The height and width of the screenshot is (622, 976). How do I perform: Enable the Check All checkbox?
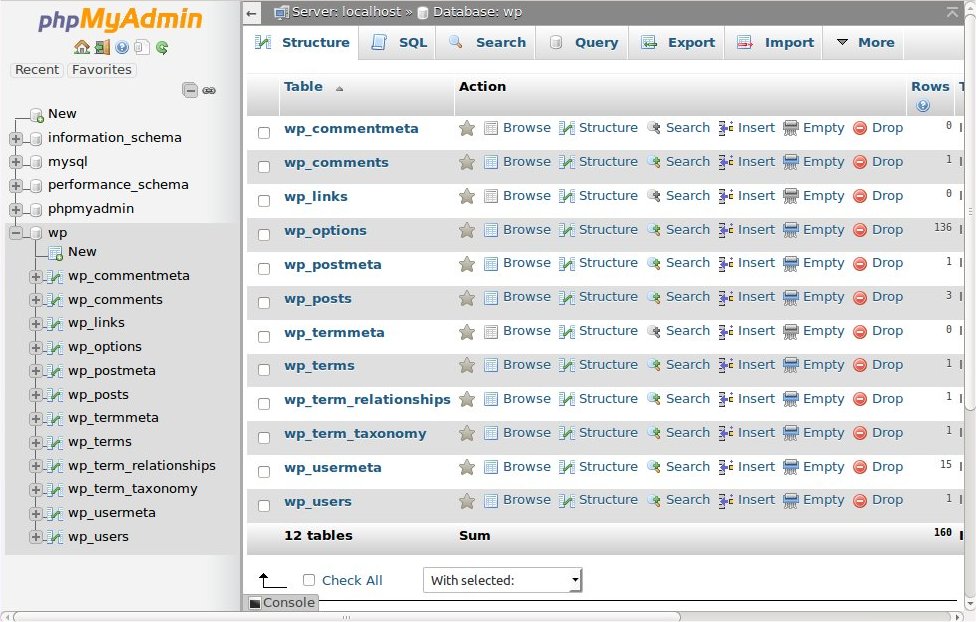pos(308,580)
